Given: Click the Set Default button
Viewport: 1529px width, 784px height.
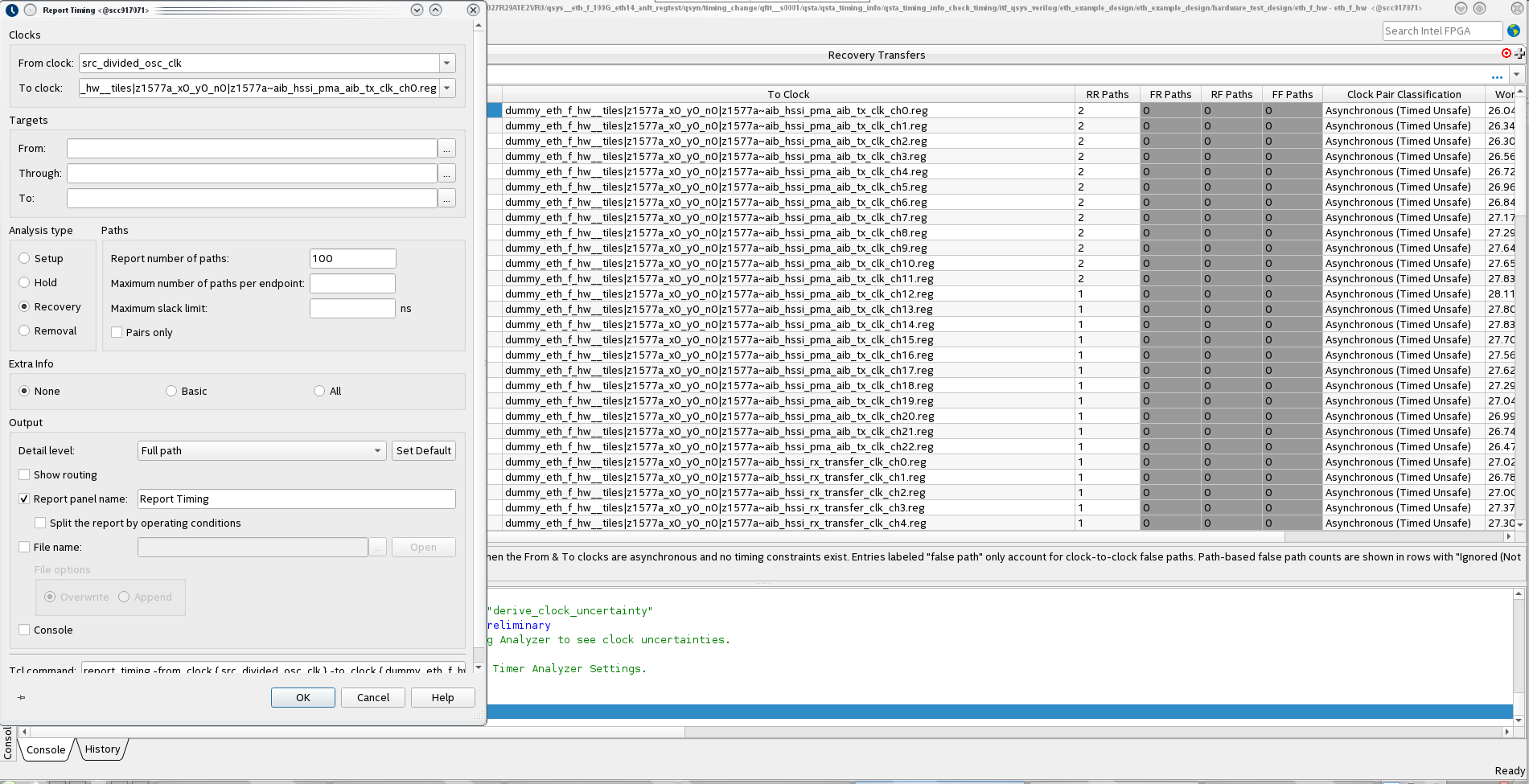Looking at the screenshot, I should (x=423, y=451).
